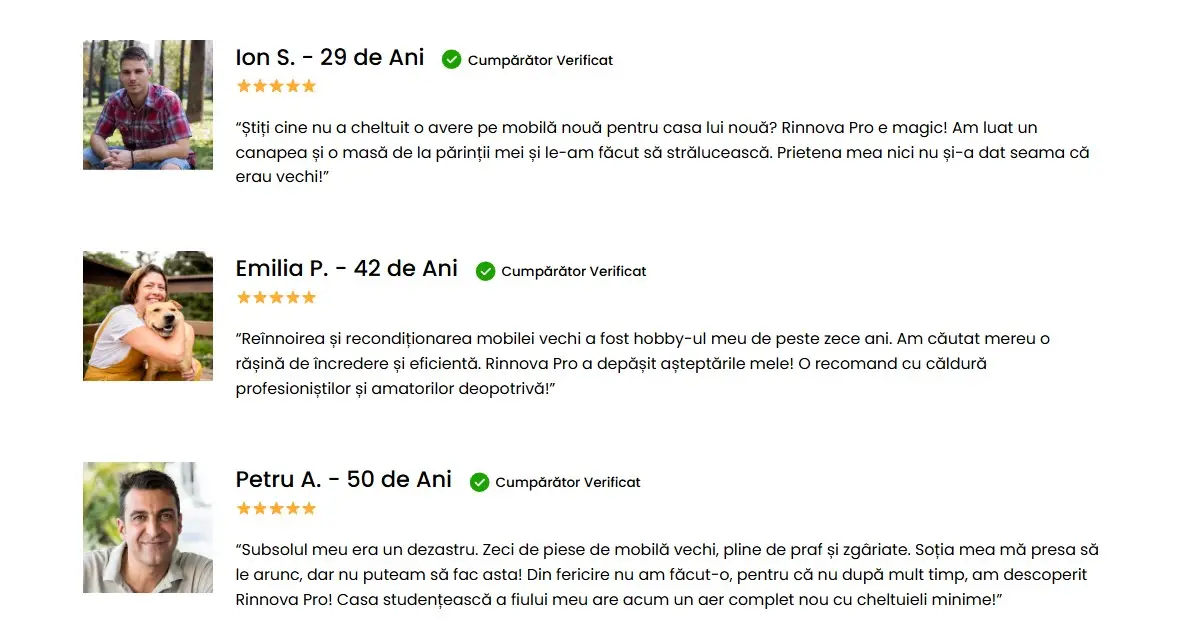Click the last star in Petru's rating

(x=309, y=508)
